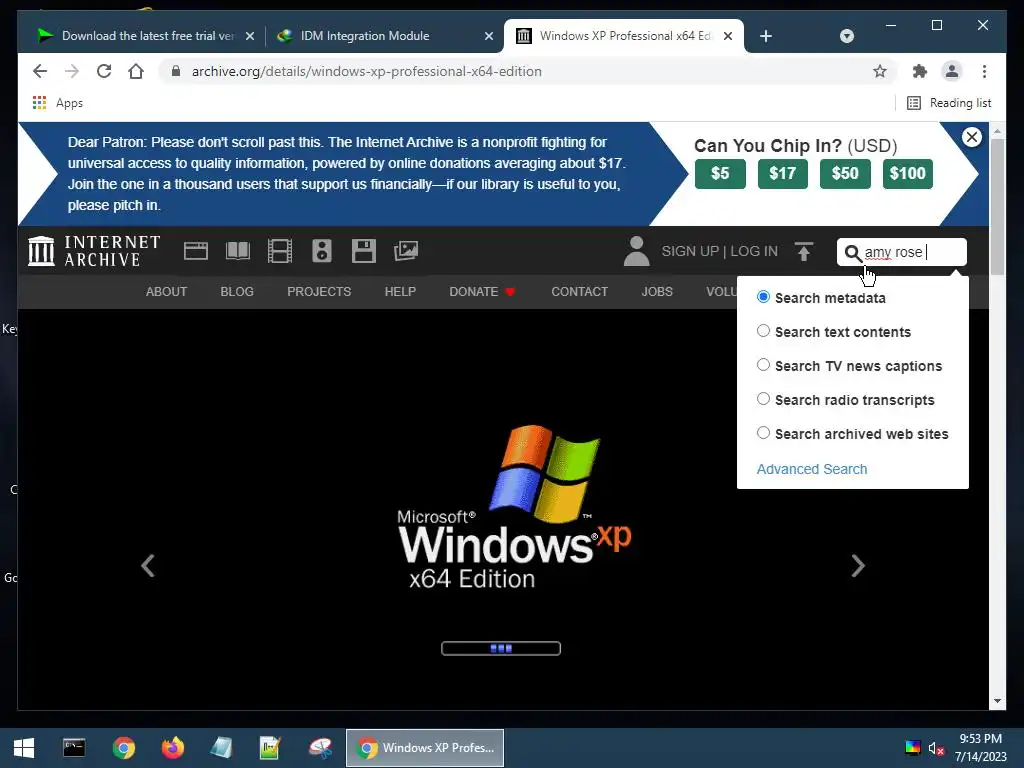This screenshot has width=1024, height=768.
Task: Show next image with right carousel arrow
Action: coord(858,566)
